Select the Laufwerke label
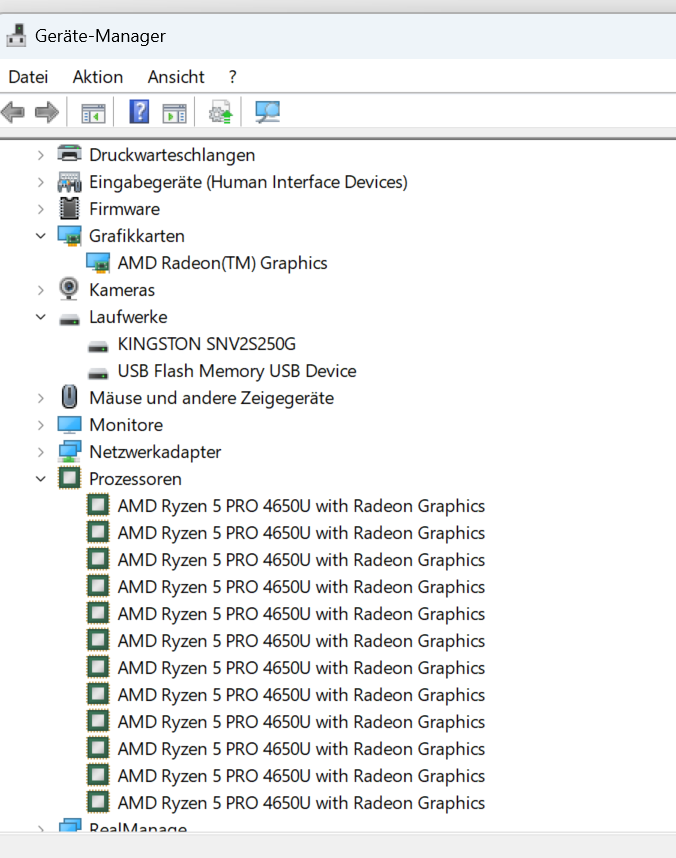The height and width of the screenshot is (858, 676). click(128, 317)
